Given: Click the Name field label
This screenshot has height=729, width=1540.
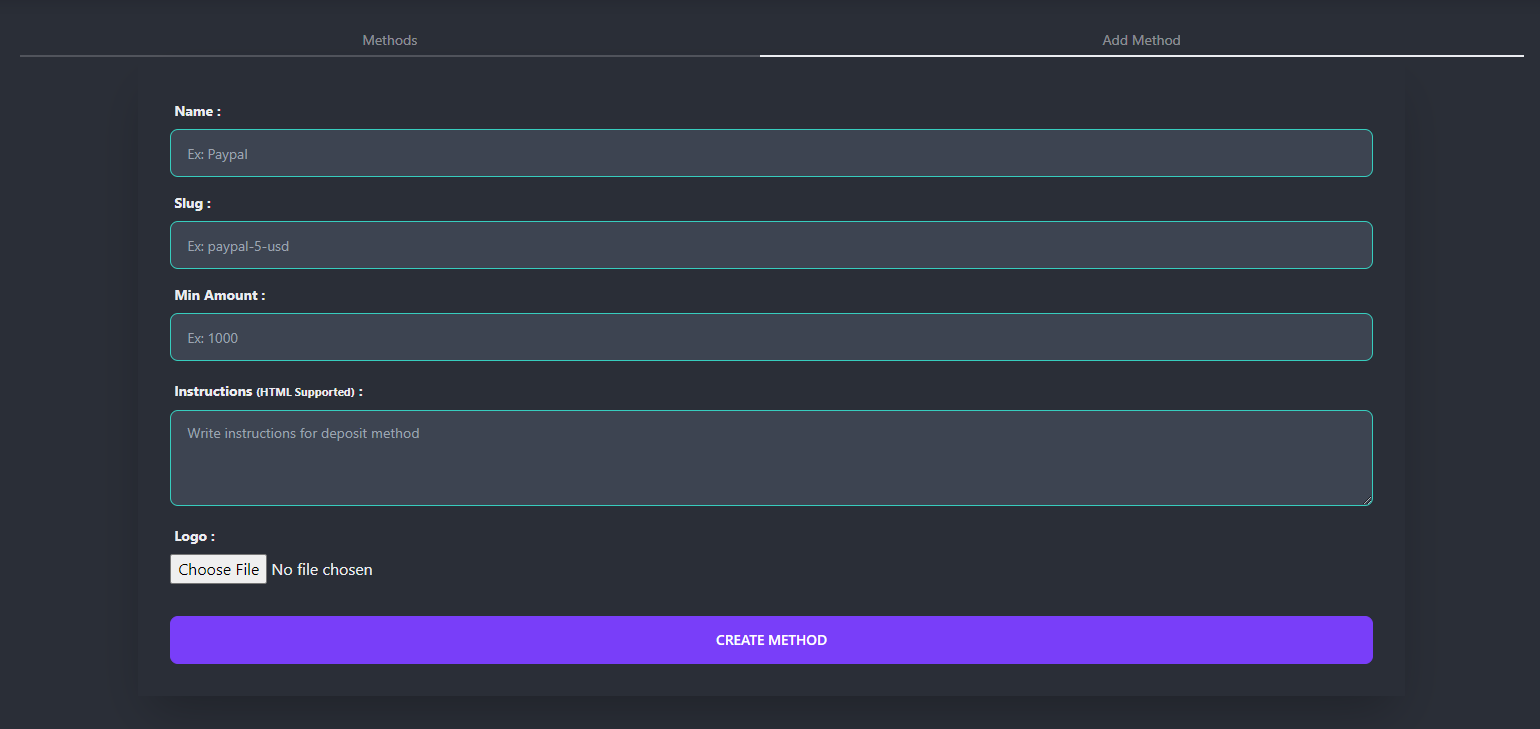Looking at the screenshot, I should pos(196,111).
